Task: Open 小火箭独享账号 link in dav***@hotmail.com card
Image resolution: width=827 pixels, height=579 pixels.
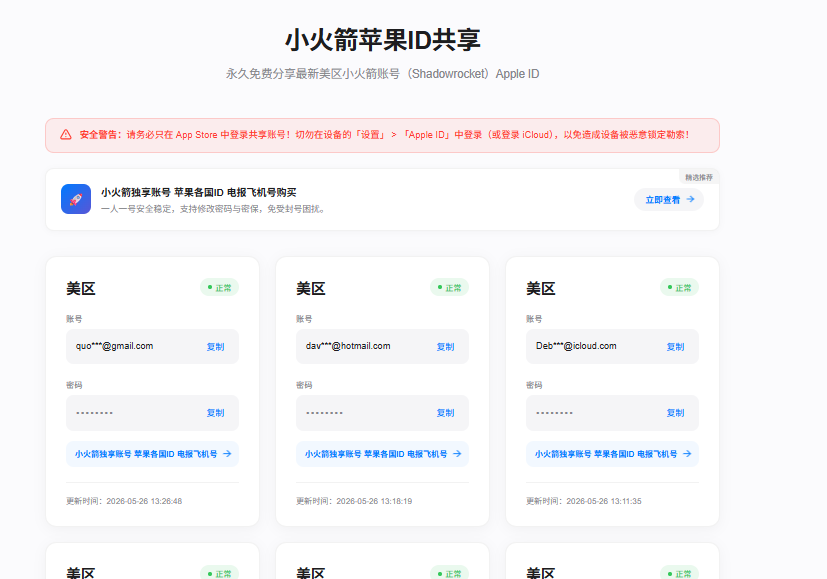Action: 382,454
